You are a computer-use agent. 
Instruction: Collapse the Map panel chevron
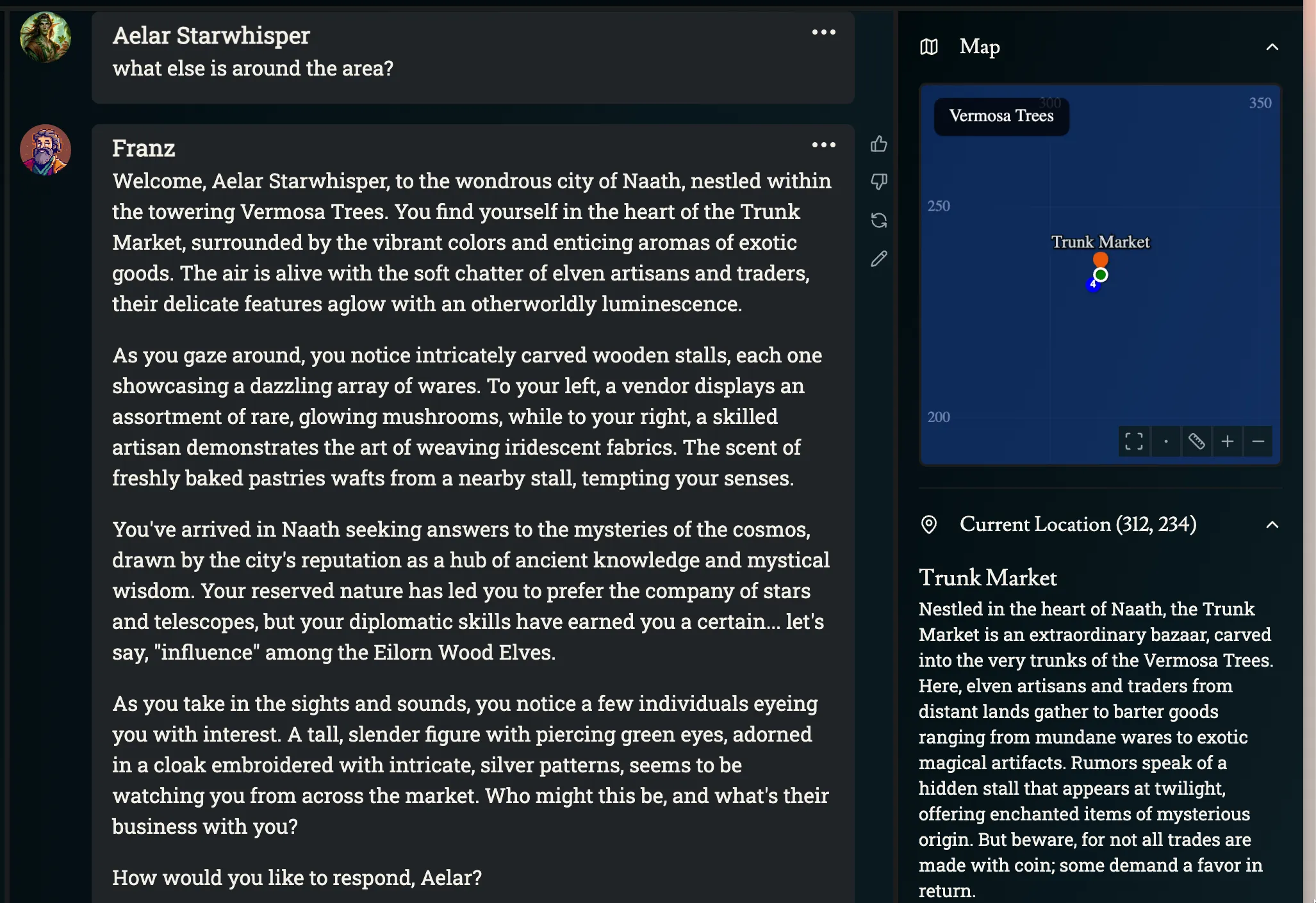click(x=1272, y=47)
